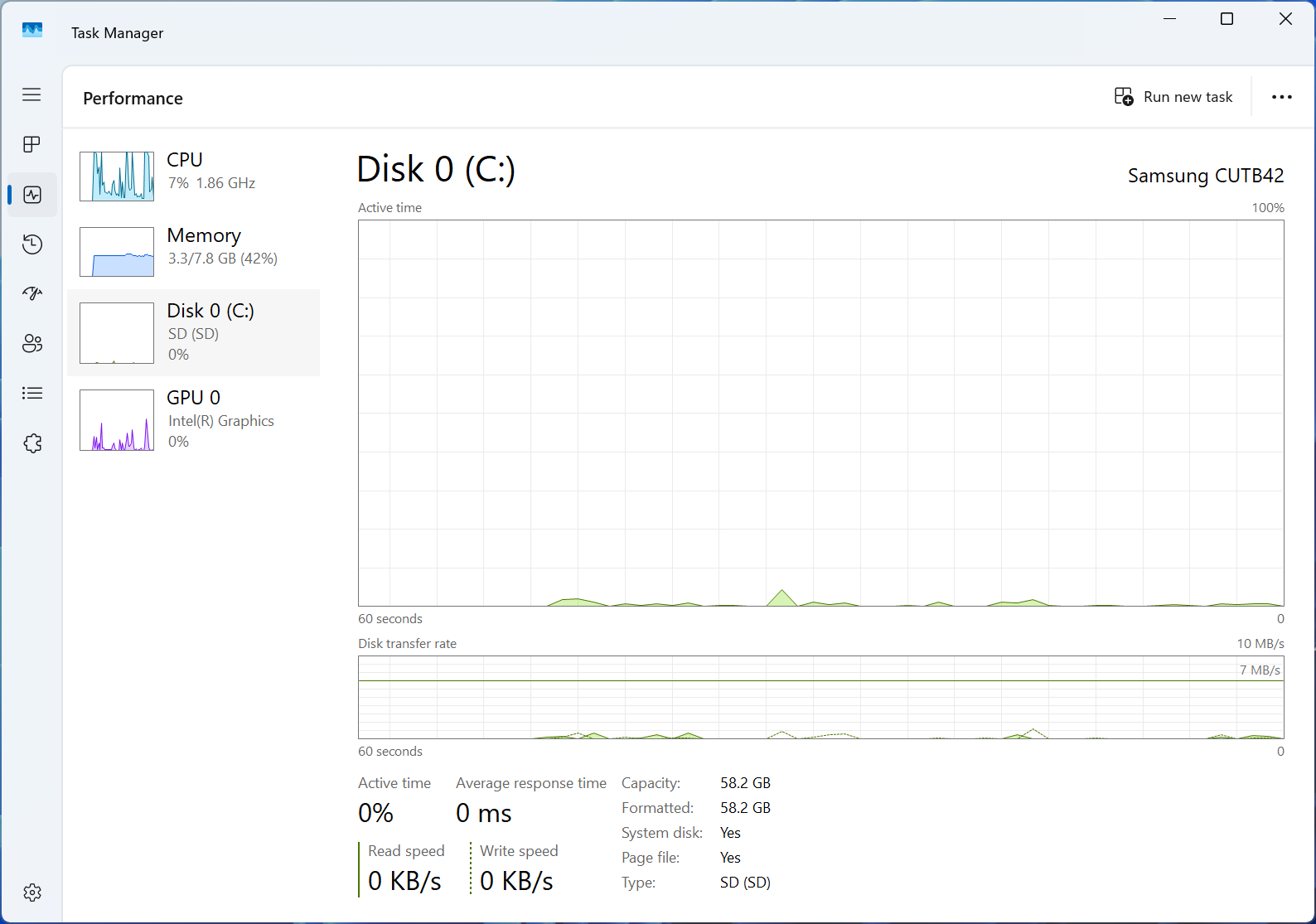The image size is (1316, 924).
Task: Open App history from the sidebar
Action: [32, 244]
